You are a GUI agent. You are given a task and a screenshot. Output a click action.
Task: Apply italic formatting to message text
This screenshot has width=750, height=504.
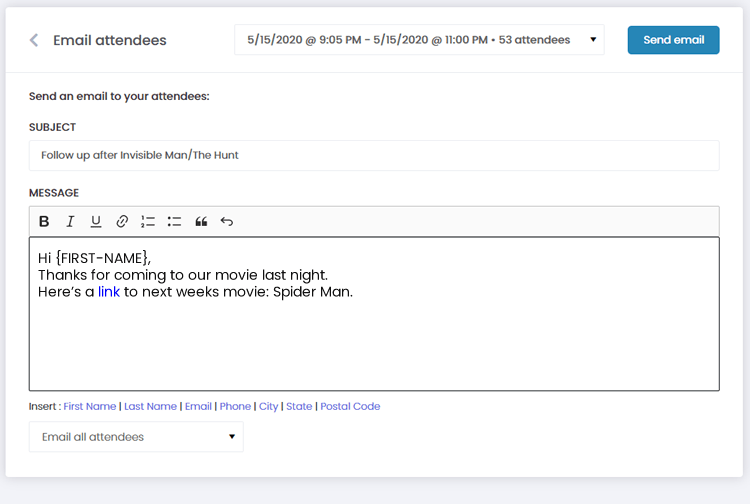point(70,222)
